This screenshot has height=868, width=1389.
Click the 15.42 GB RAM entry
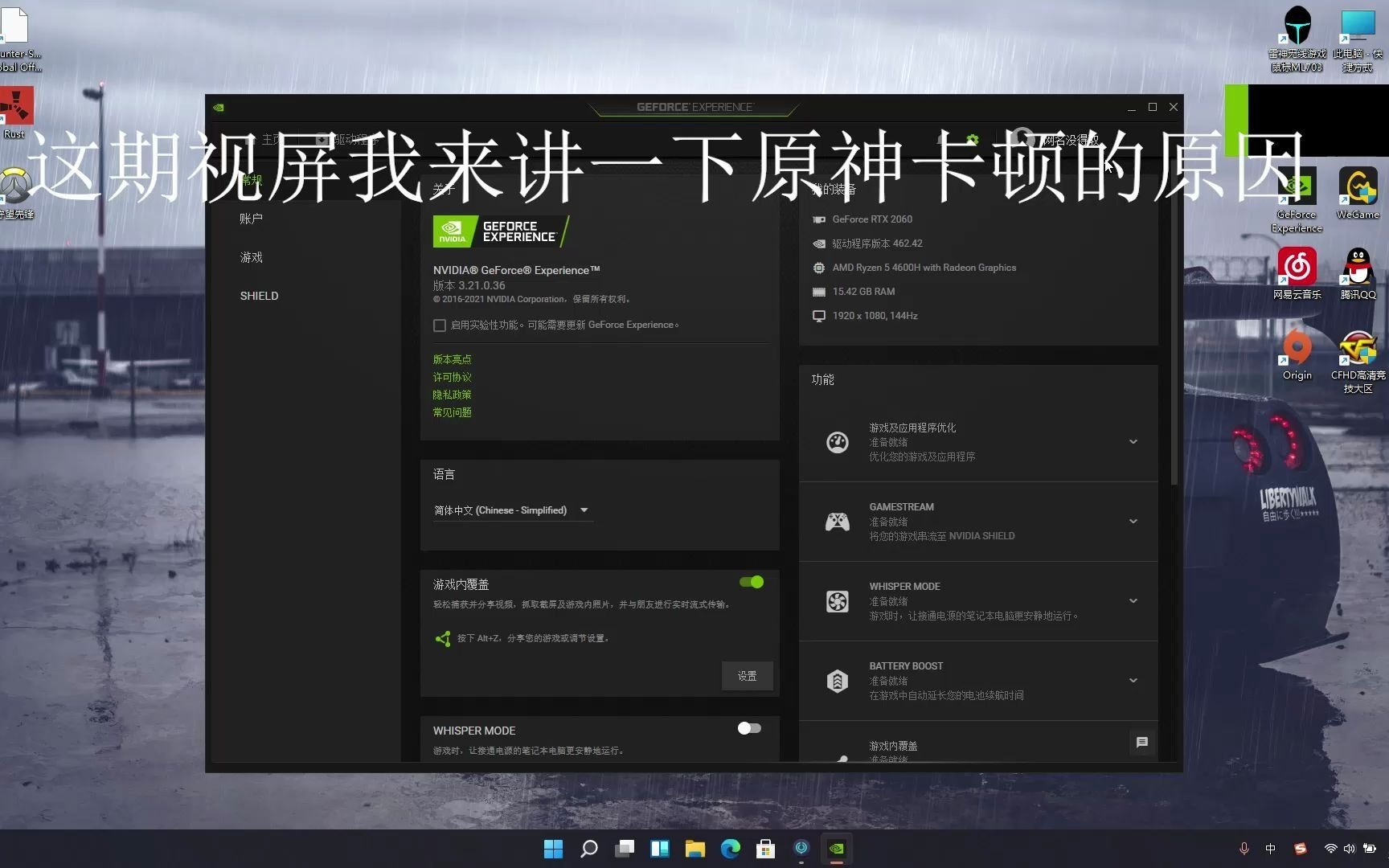point(863,292)
